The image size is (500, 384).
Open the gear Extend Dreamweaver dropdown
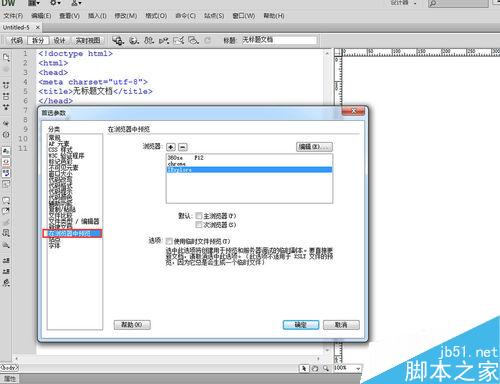(55, 3)
